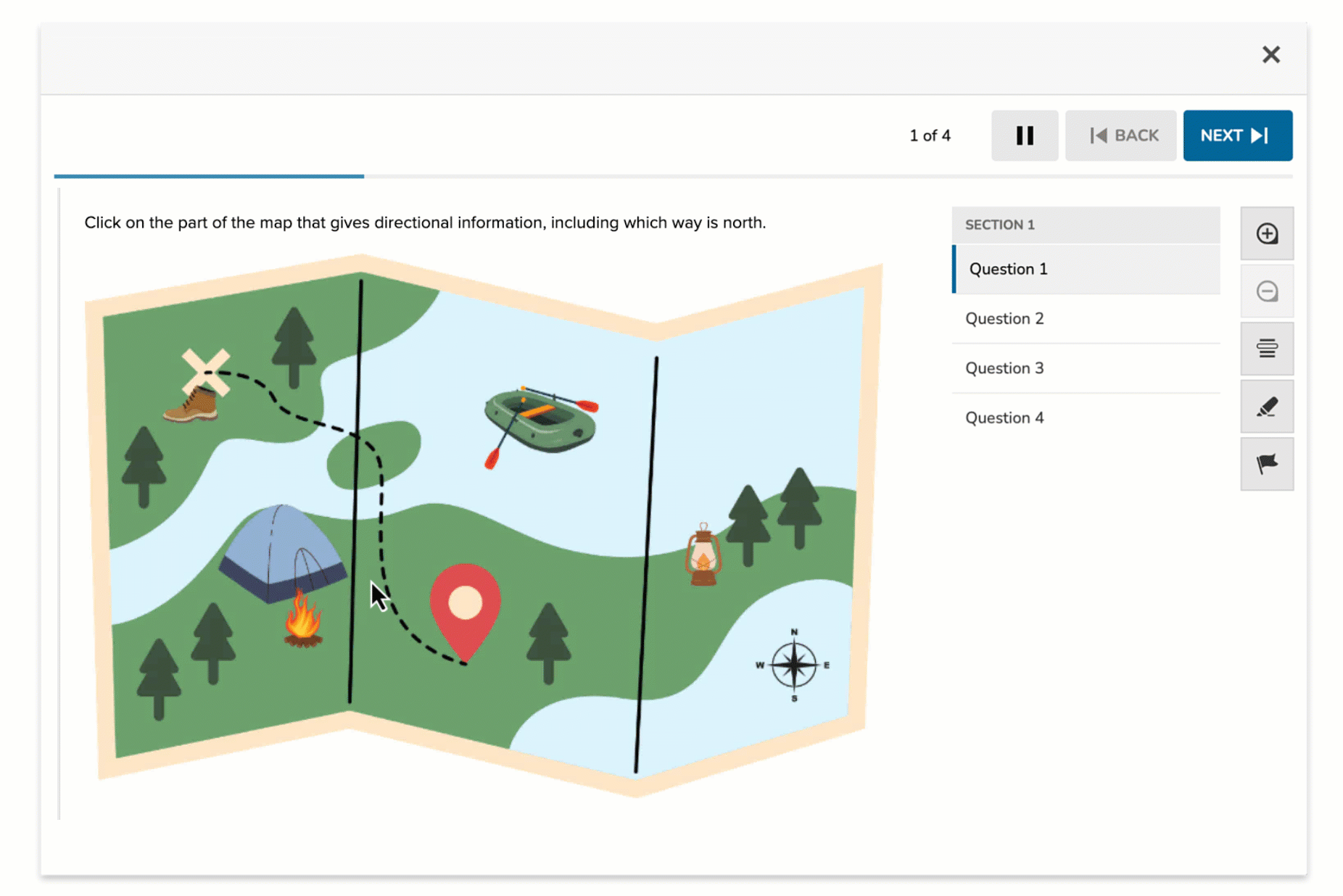Click the SECTION 1 header

coord(1086,225)
